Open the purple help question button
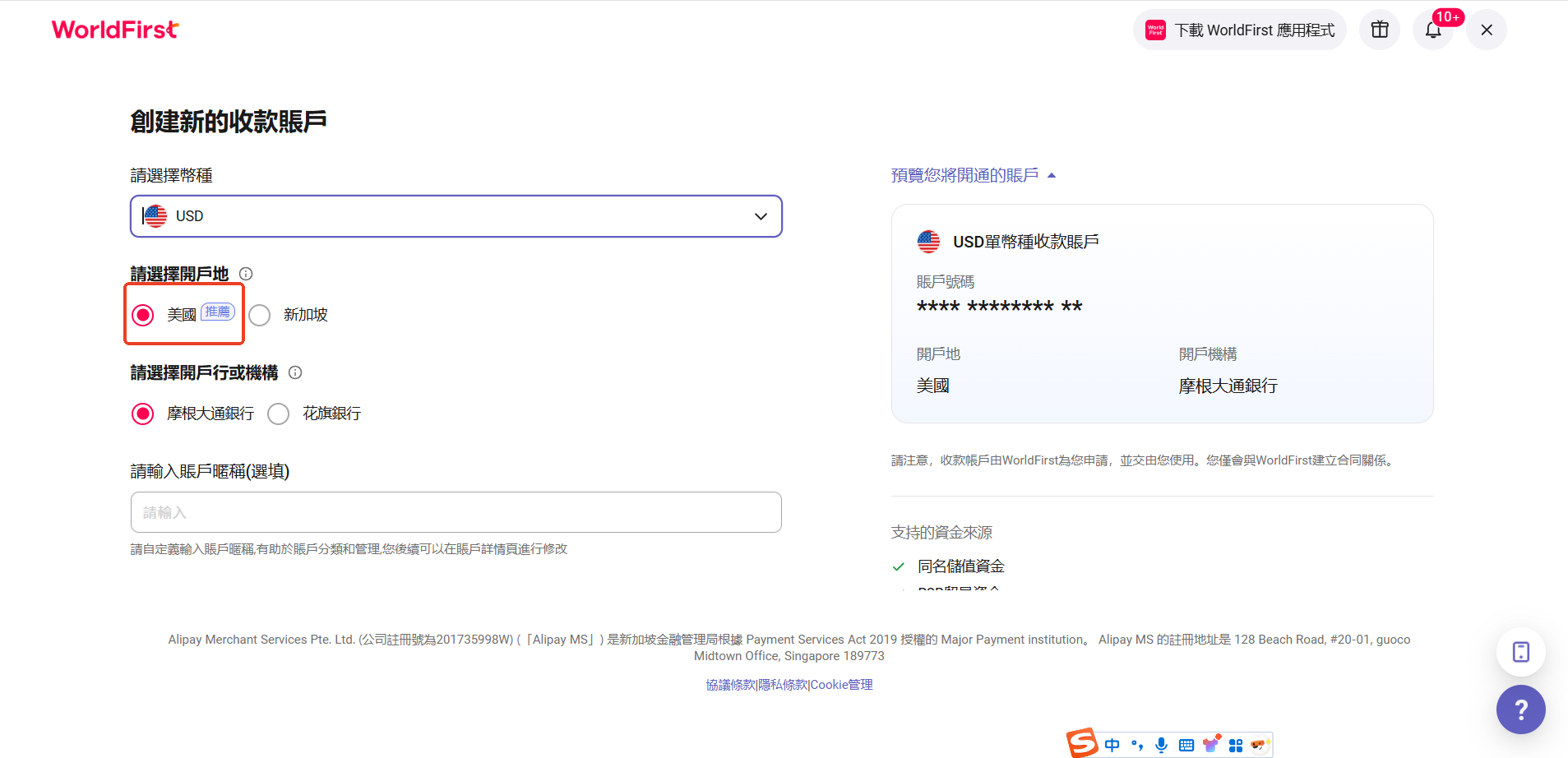Viewport: 1568px width, 758px height. 1521,709
